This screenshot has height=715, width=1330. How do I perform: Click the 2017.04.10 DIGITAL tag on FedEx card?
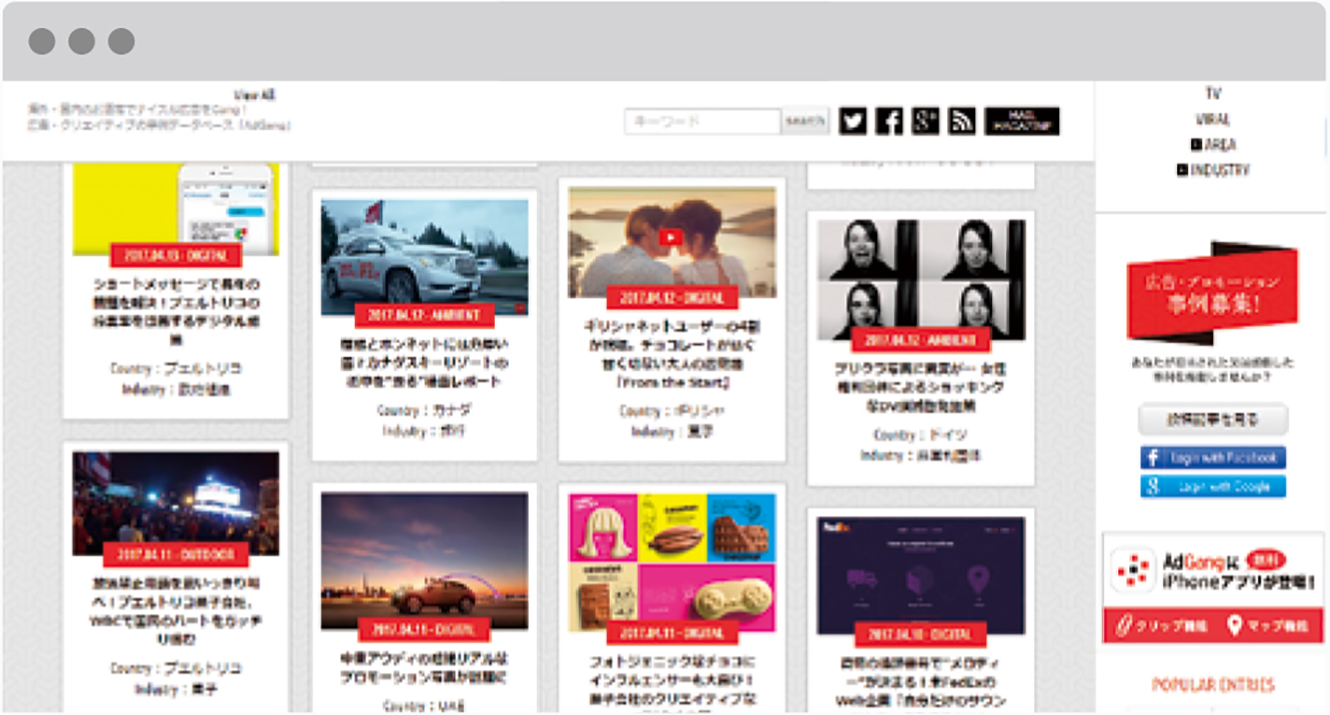[921, 634]
